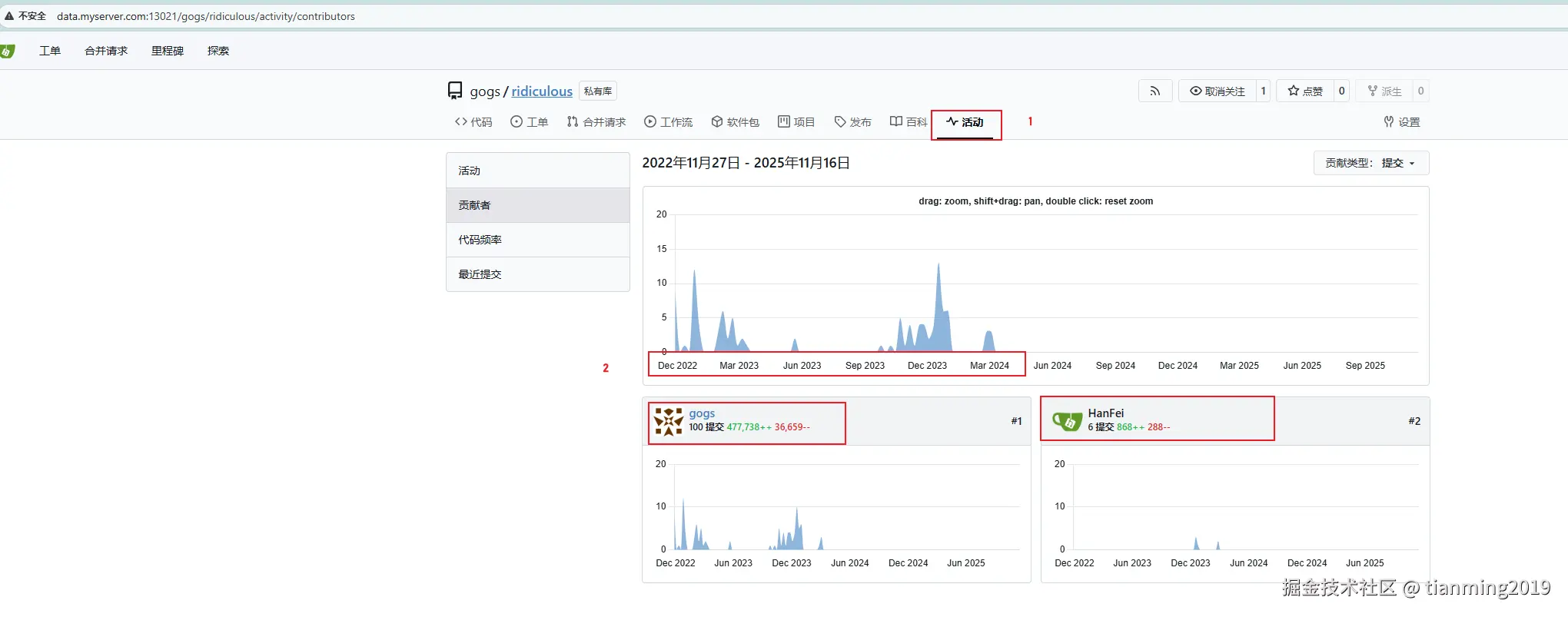Open the ridiculous repository link

pos(542,91)
